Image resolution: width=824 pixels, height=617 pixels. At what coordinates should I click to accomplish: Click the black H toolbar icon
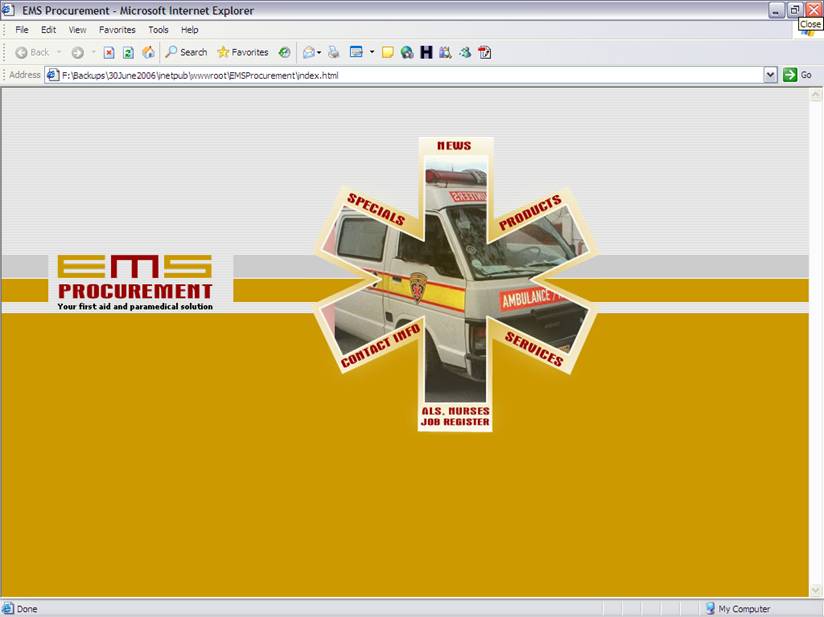tap(426, 52)
